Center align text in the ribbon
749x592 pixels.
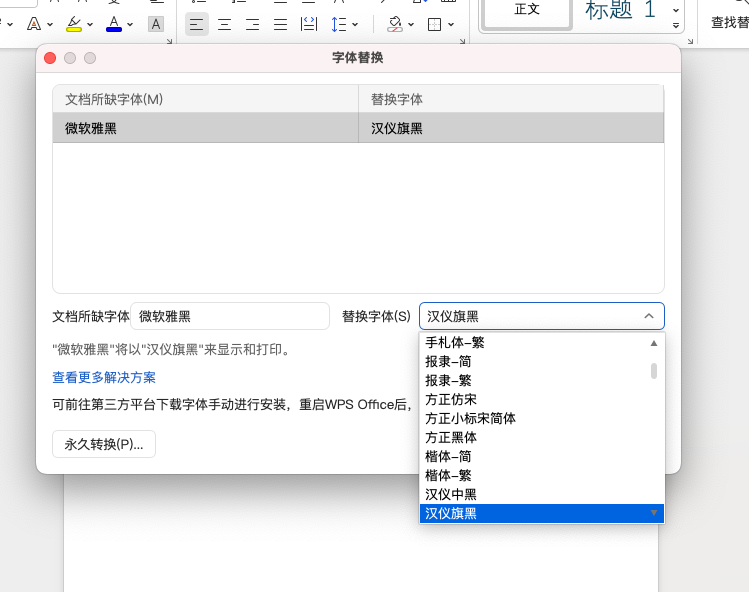[224, 24]
